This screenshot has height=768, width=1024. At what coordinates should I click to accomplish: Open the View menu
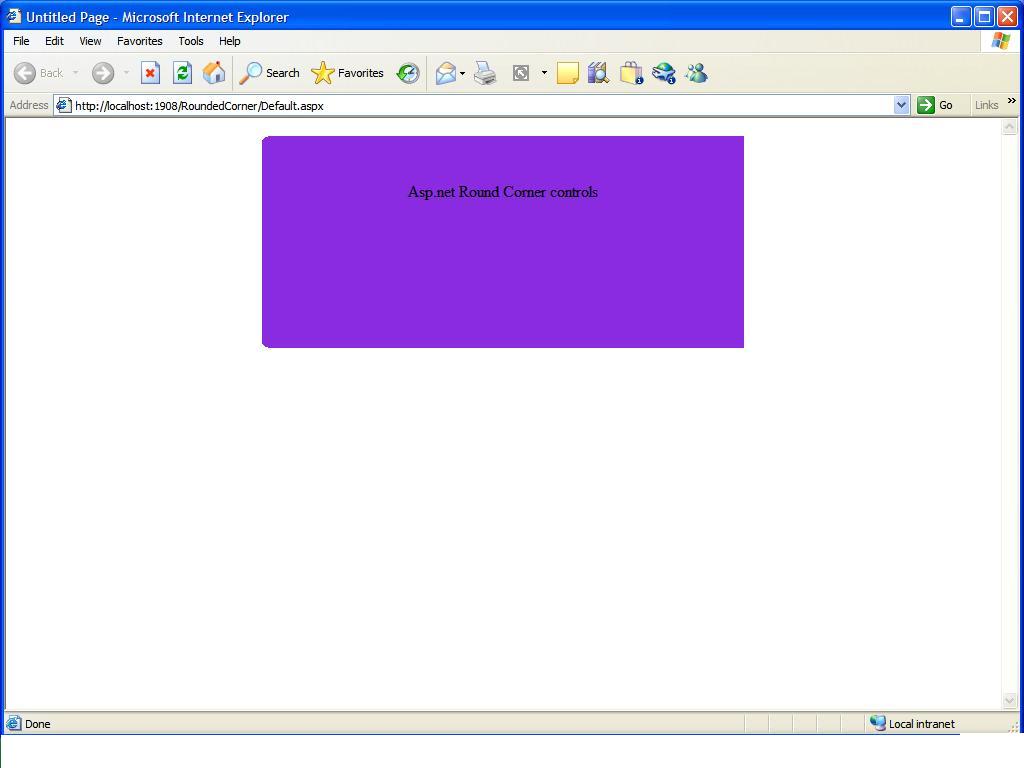[x=90, y=41]
